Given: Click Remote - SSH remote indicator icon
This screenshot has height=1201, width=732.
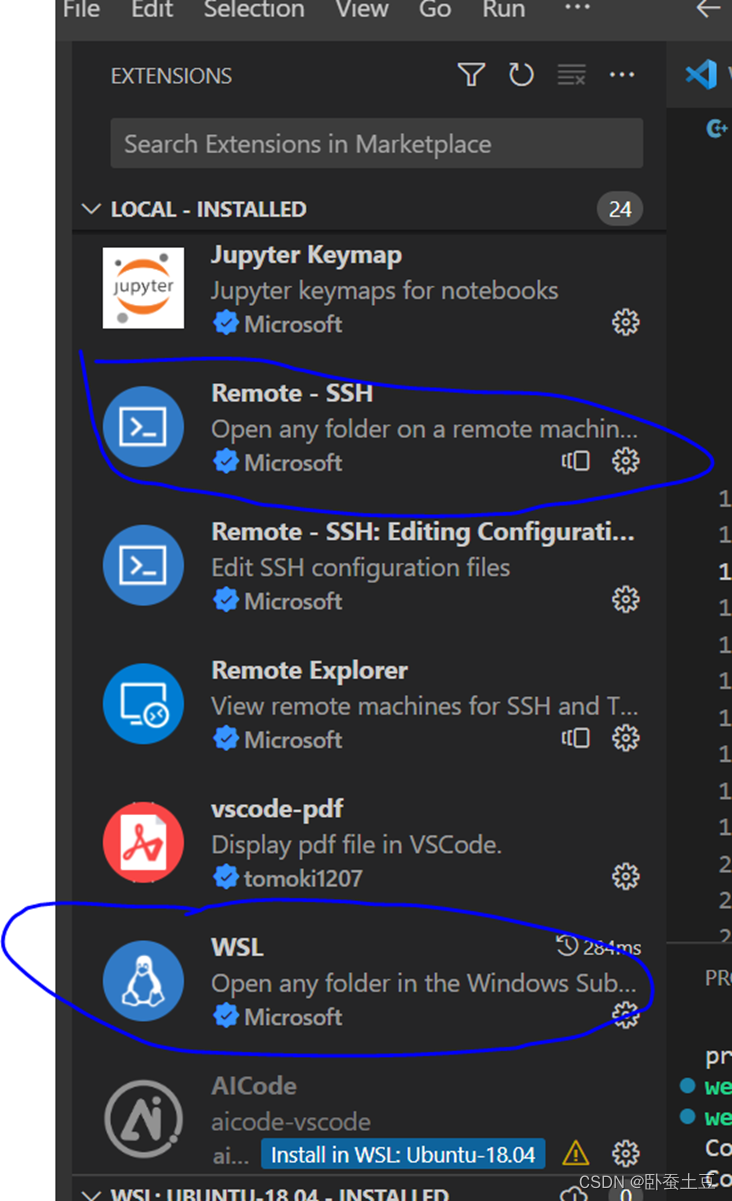Looking at the screenshot, I should [x=576, y=461].
